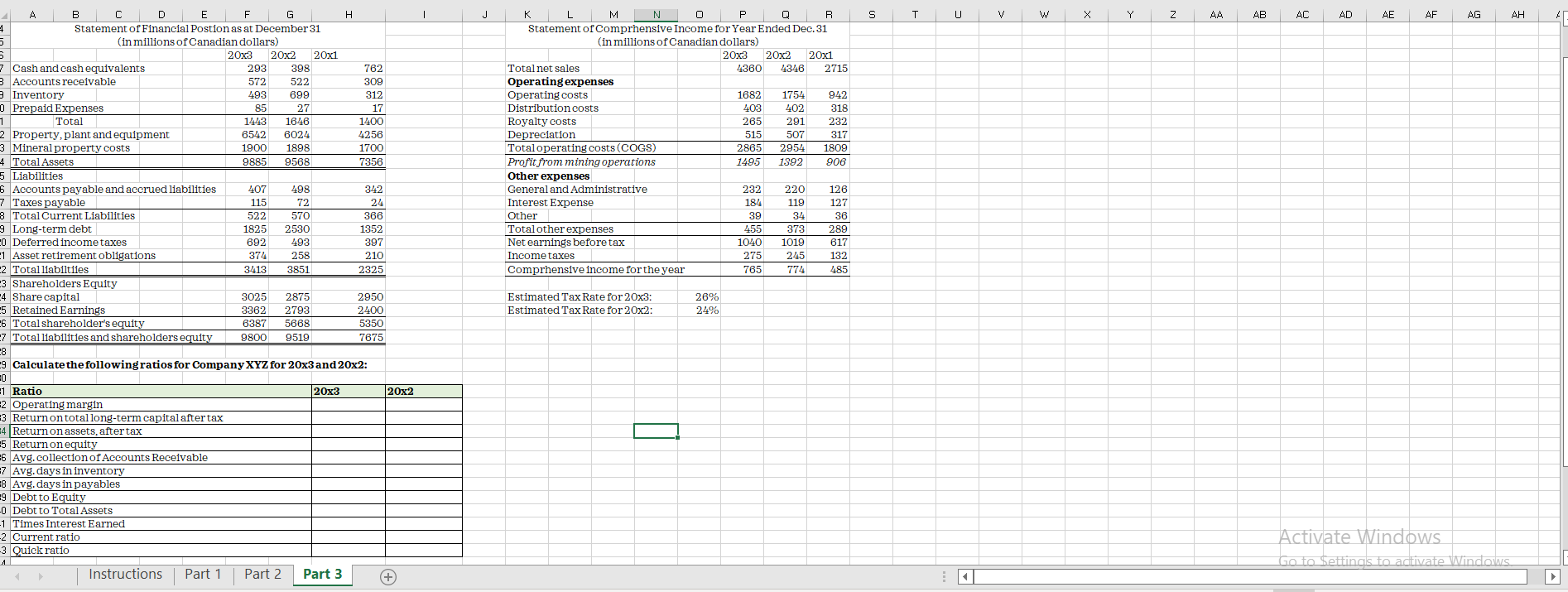Select 'Calculate the following ratios' heading cell

click(x=190, y=365)
